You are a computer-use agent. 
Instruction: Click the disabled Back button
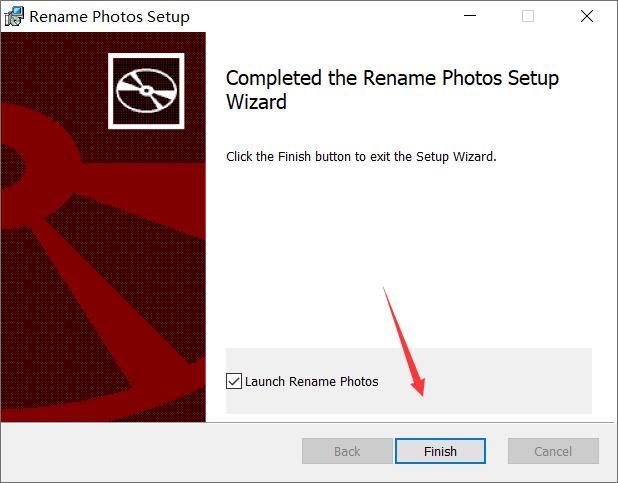pyautogui.click(x=347, y=451)
